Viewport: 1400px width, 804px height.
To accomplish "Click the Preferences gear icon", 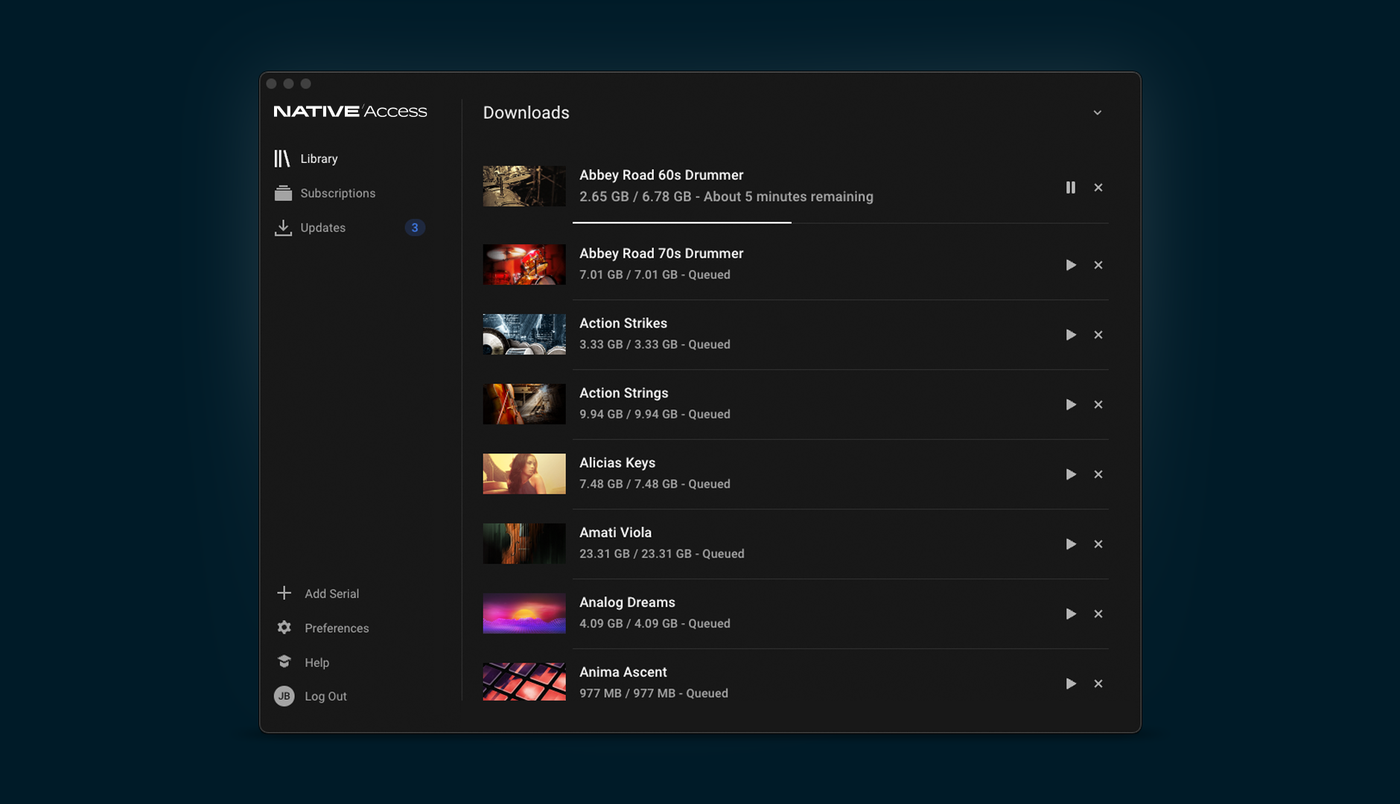I will click(284, 628).
